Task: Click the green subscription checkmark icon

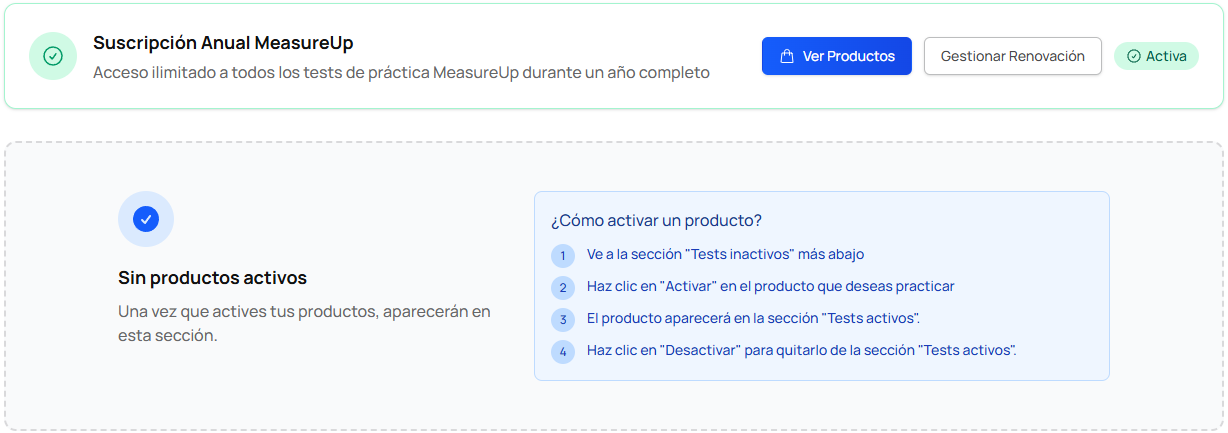Action: point(53,56)
